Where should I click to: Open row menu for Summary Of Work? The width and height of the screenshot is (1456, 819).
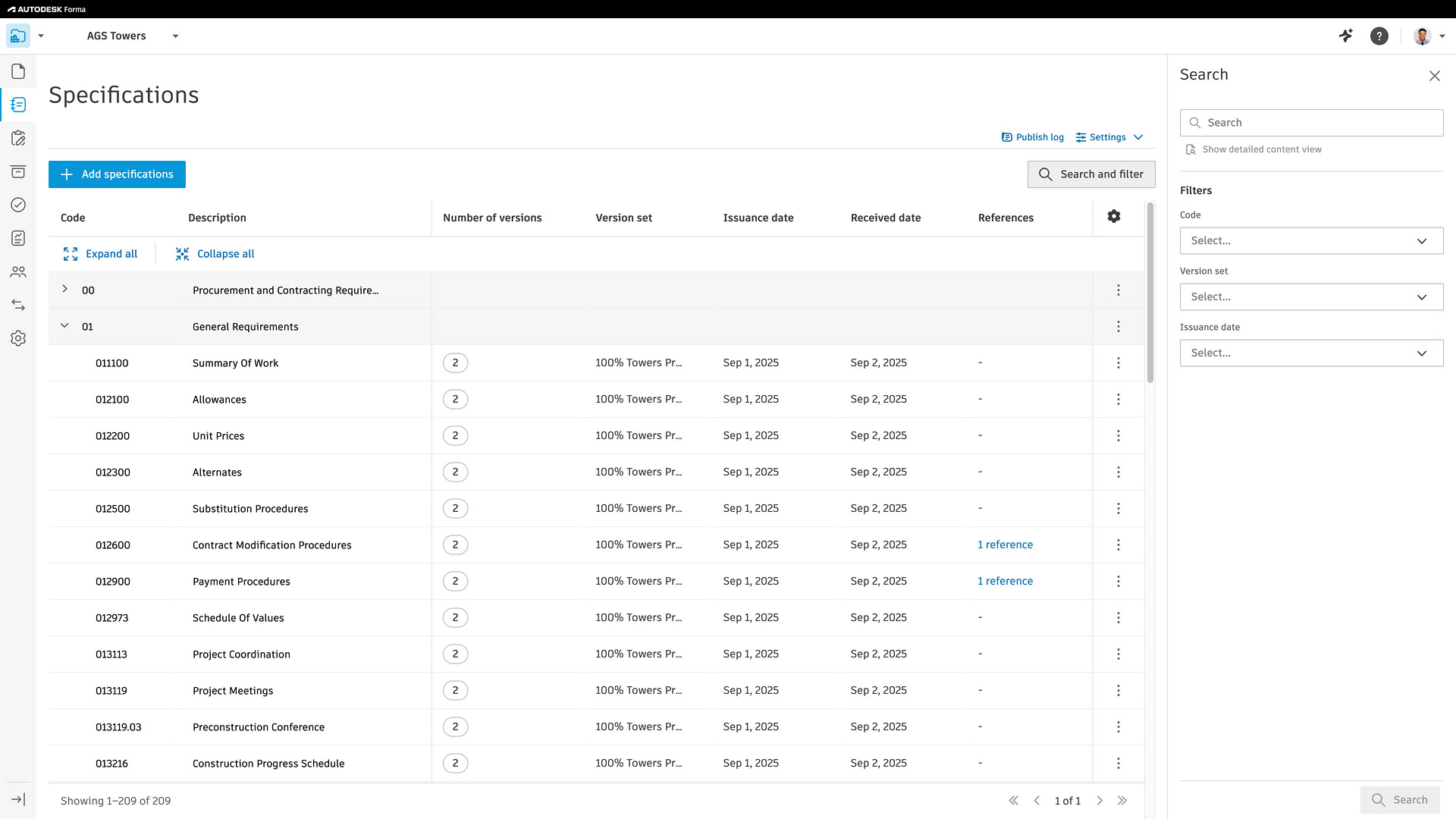[1119, 362]
